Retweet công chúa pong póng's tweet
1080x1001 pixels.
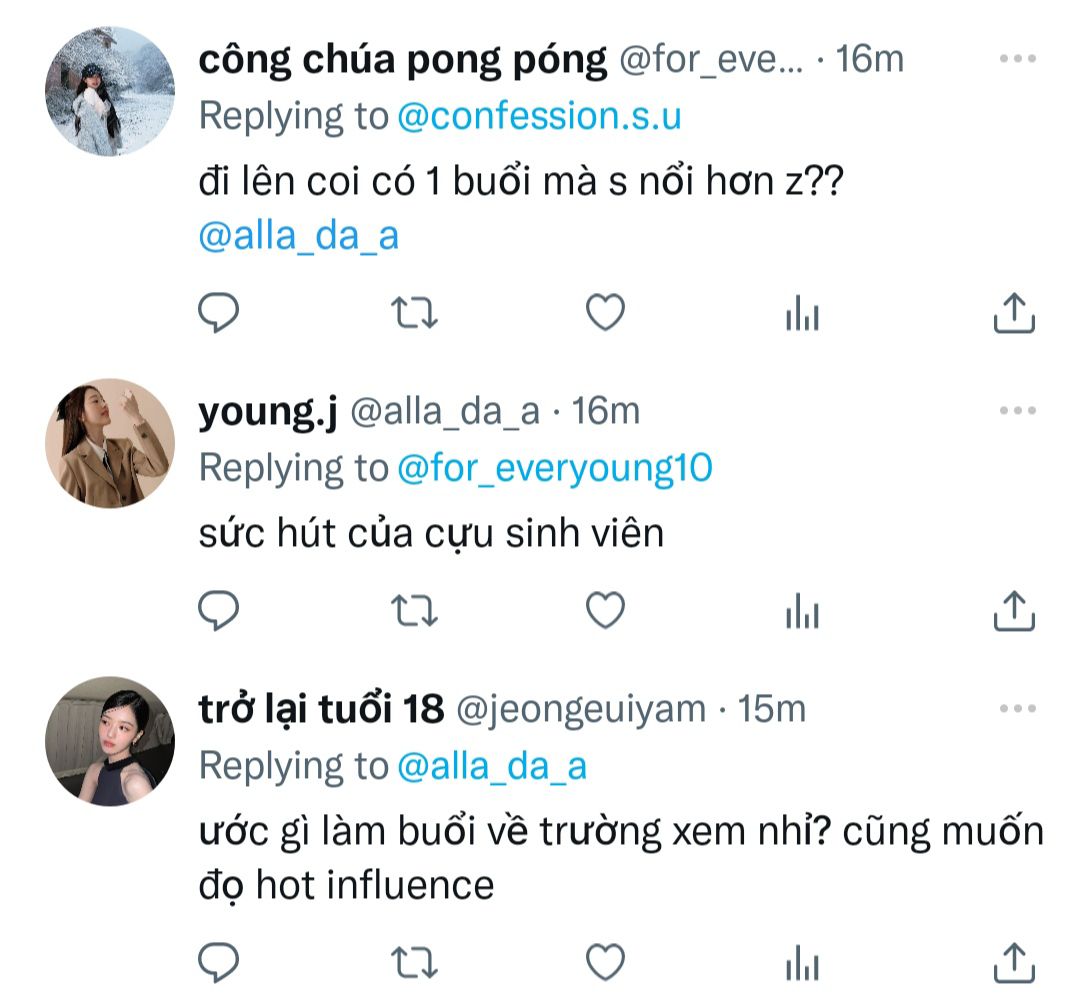point(413,314)
